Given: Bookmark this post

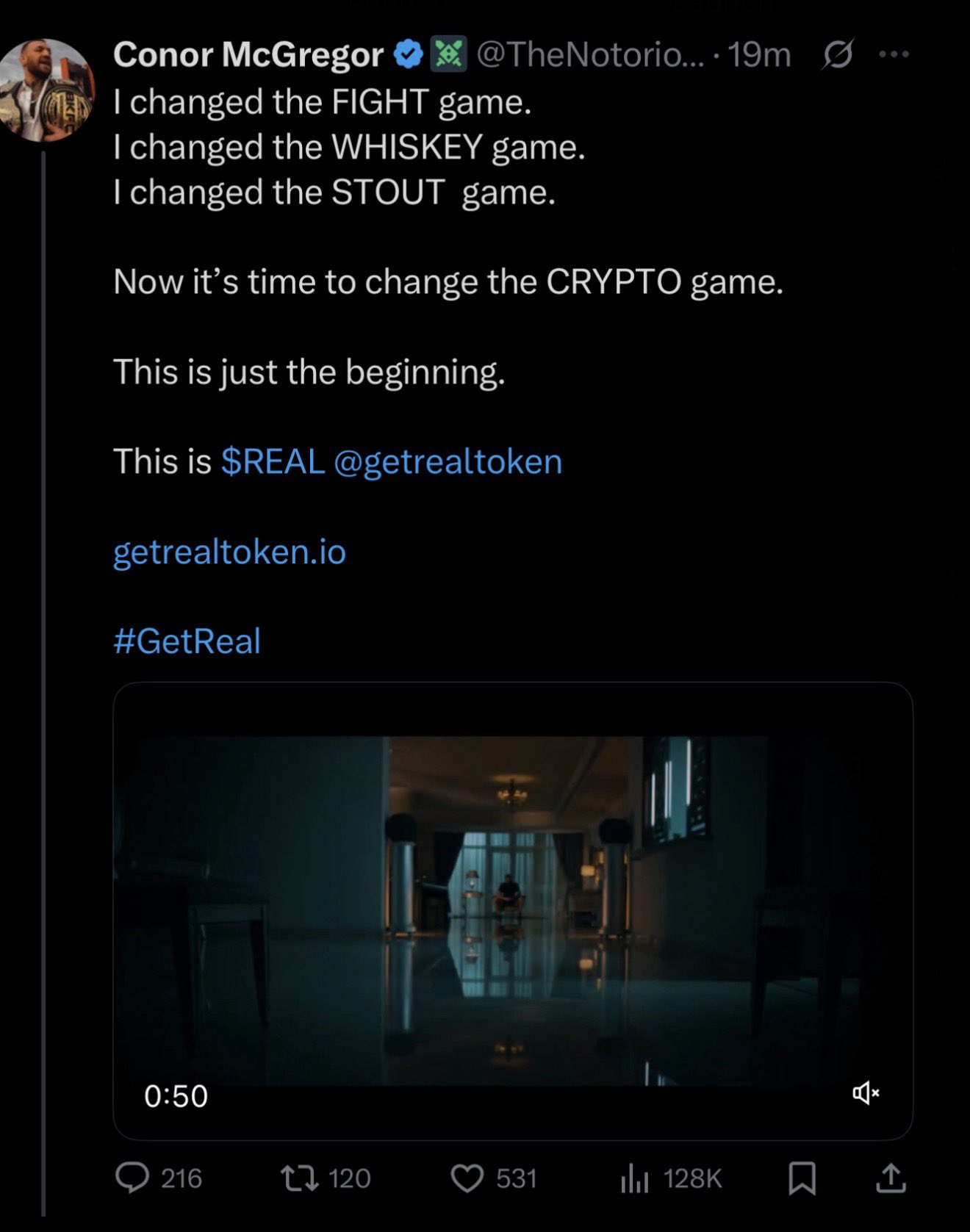Looking at the screenshot, I should (x=802, y=1178).
